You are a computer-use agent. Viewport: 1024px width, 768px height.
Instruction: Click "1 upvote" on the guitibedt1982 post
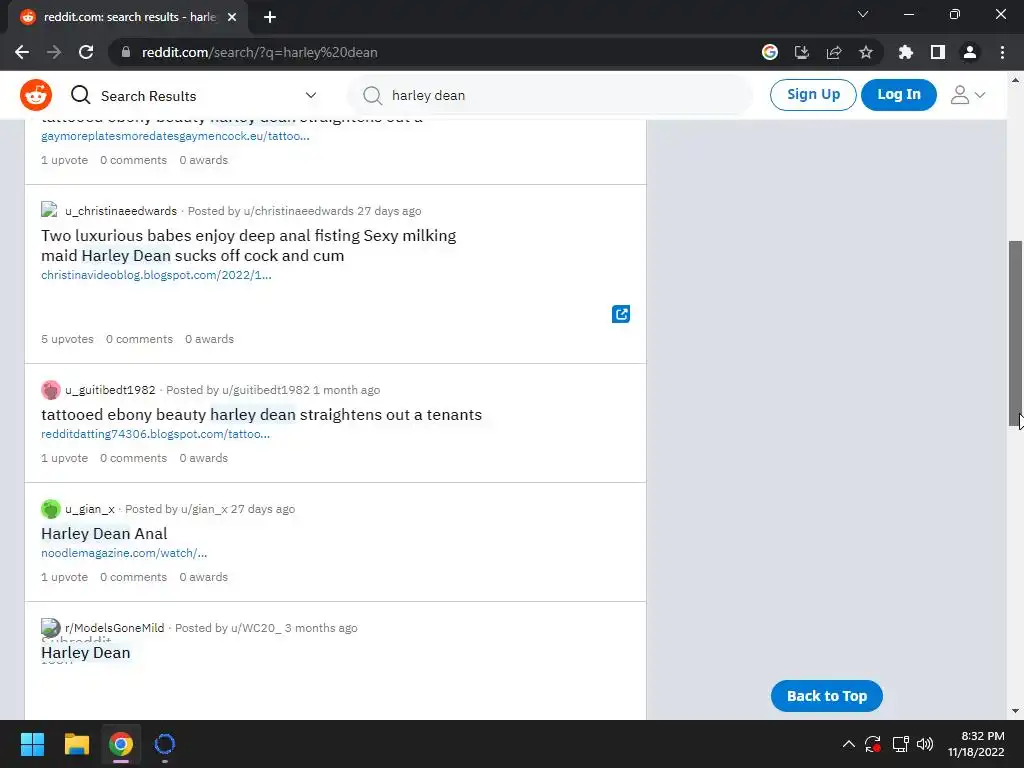(x=64, y=458)
